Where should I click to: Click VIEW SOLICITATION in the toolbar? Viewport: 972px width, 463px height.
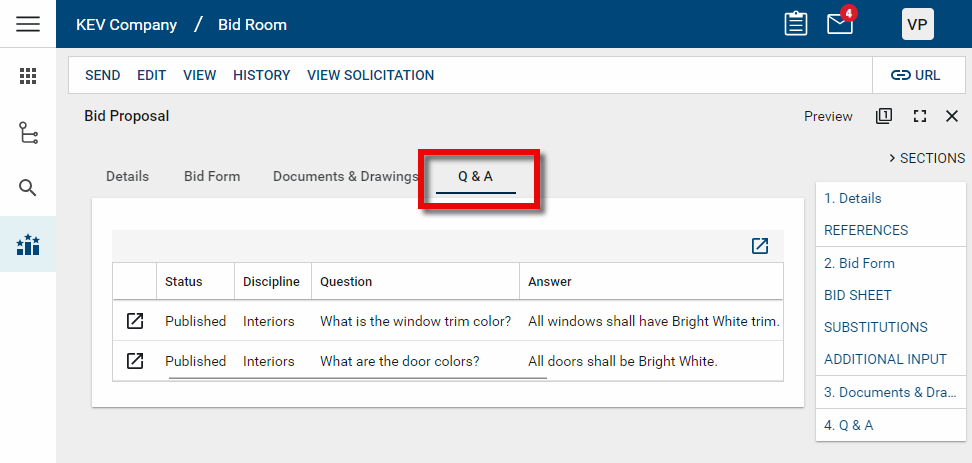tap(370, 75)
